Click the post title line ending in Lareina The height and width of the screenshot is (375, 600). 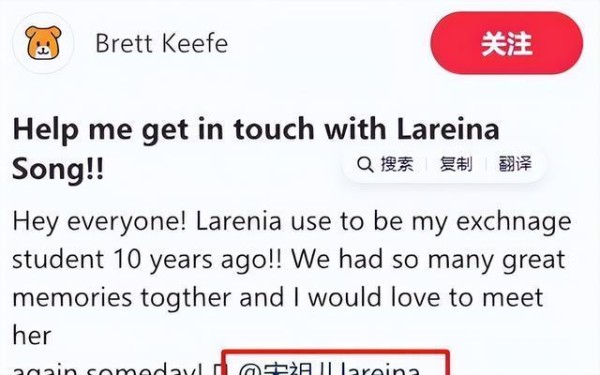point(256,130)
